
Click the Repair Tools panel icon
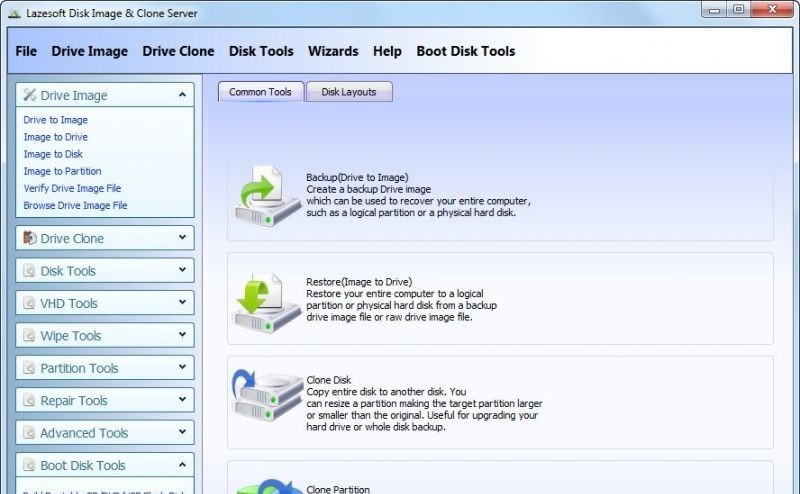pyautogui.click(x=30, y=400)
